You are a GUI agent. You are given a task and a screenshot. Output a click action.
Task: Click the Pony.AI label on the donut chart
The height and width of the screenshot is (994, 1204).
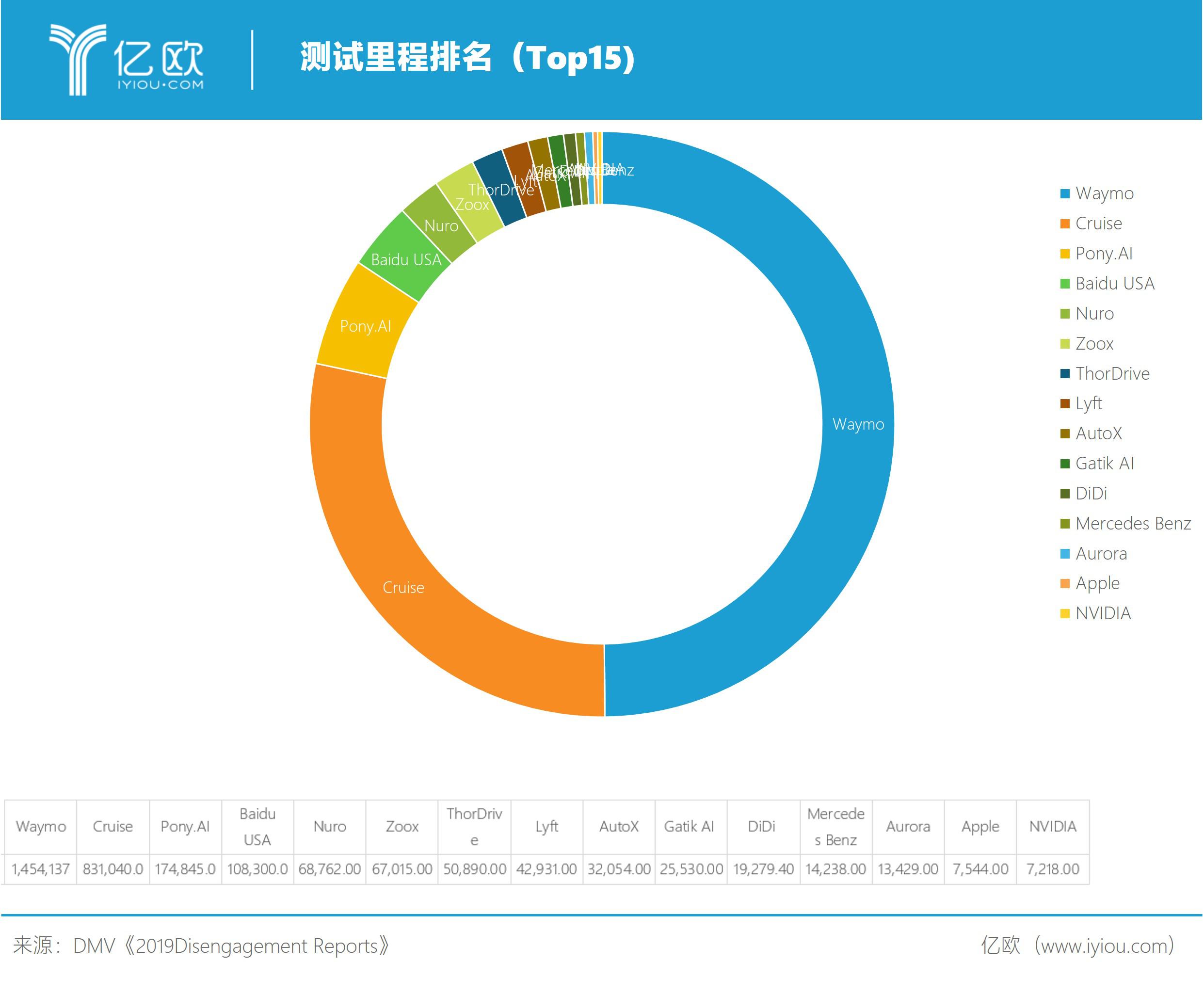coord(365,326)
